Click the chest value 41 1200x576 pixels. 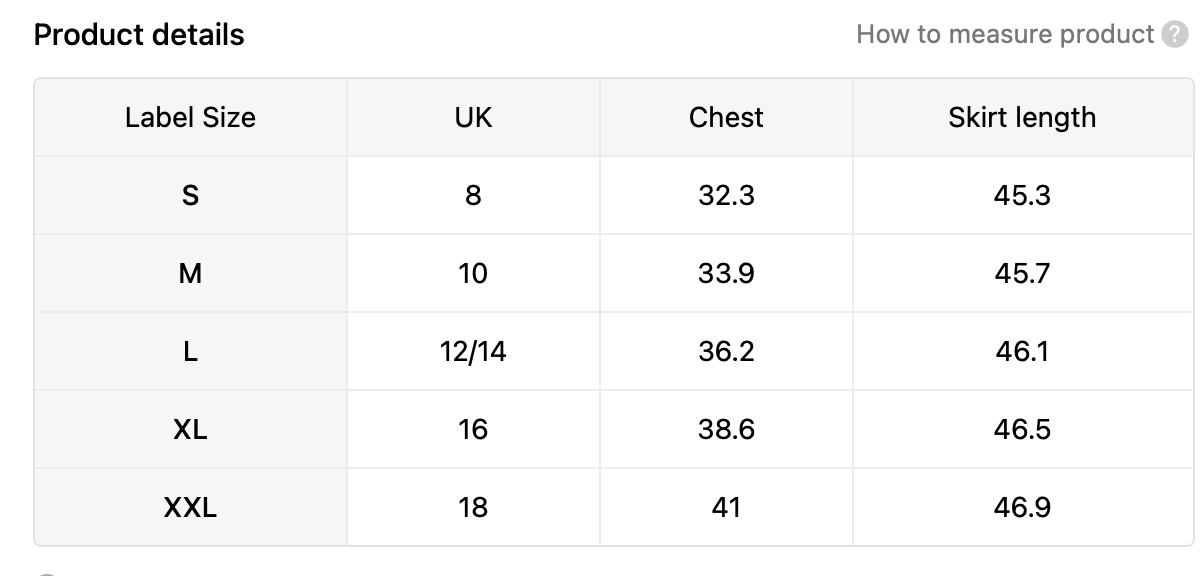[726, 507]
